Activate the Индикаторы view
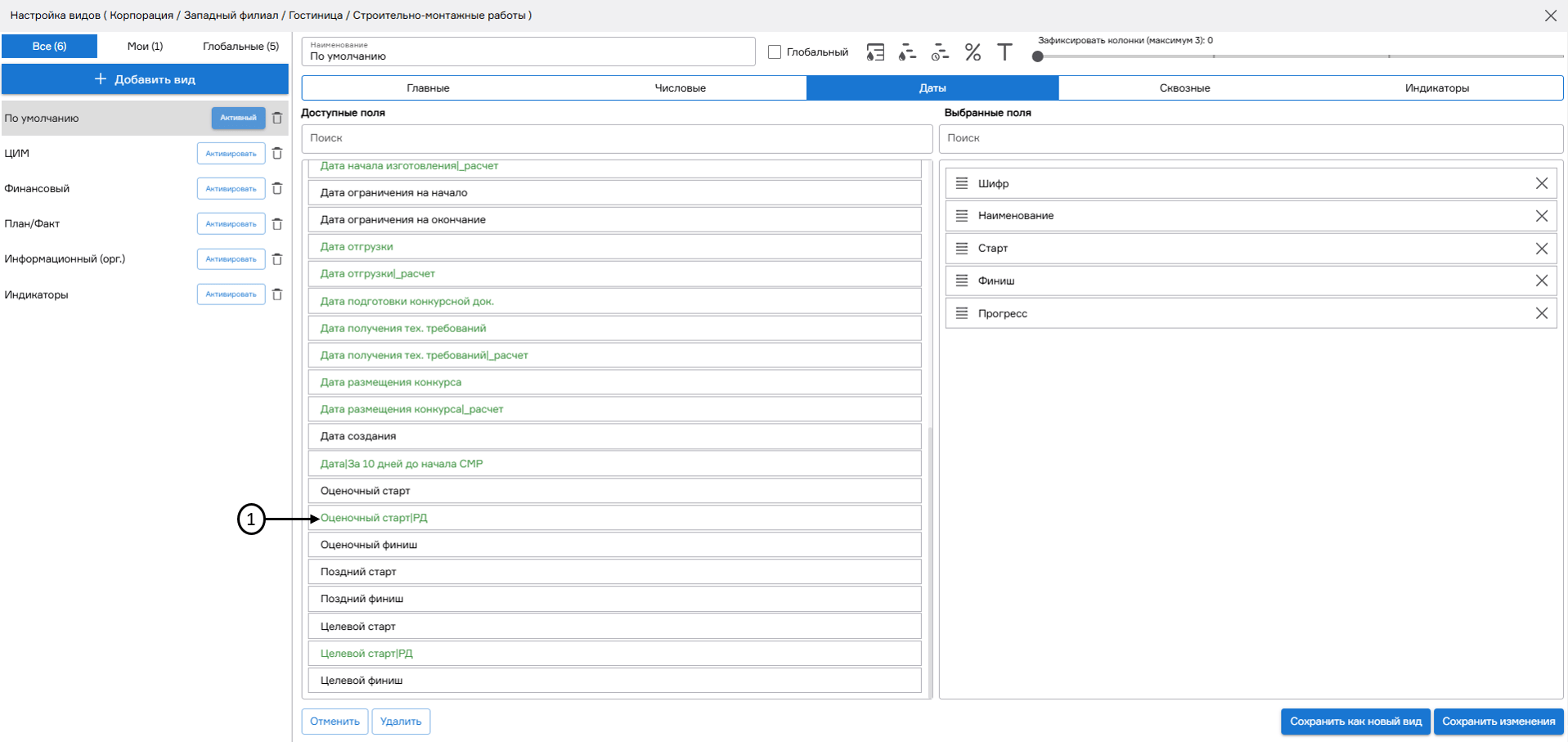 [x=231, y=295]
